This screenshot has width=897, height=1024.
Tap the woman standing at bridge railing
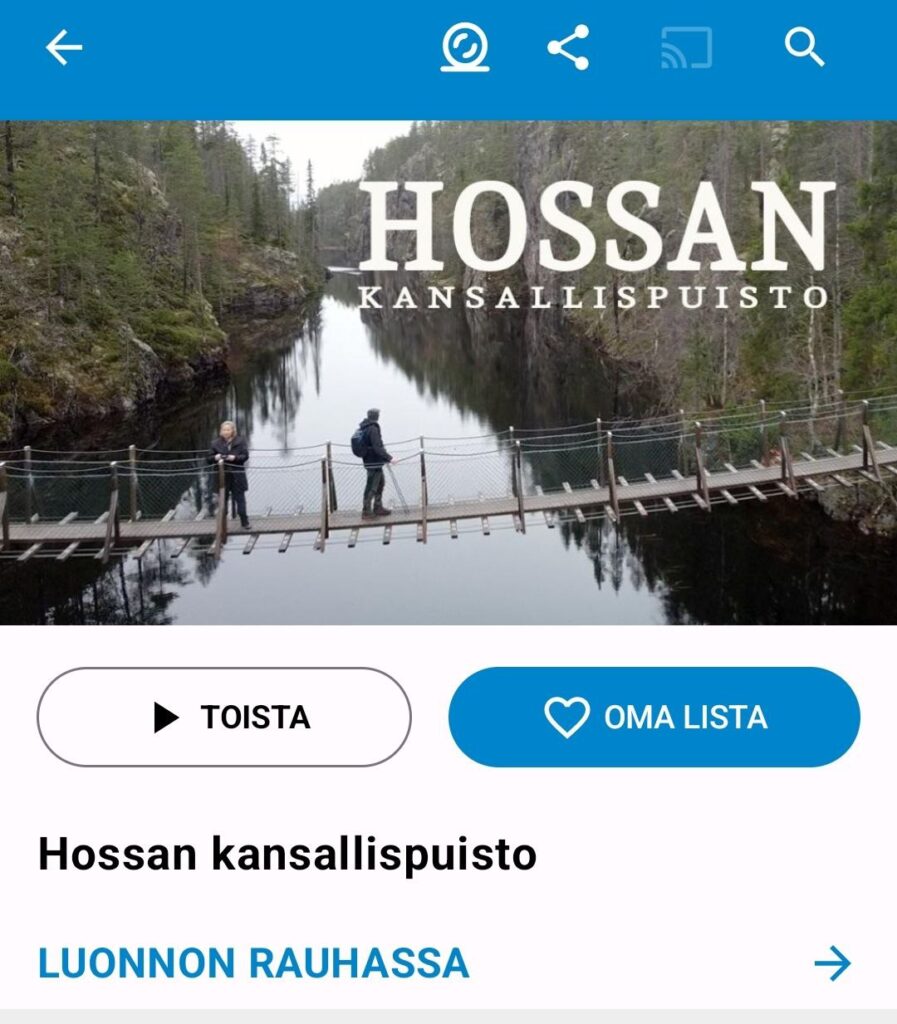tap(230, 473)
